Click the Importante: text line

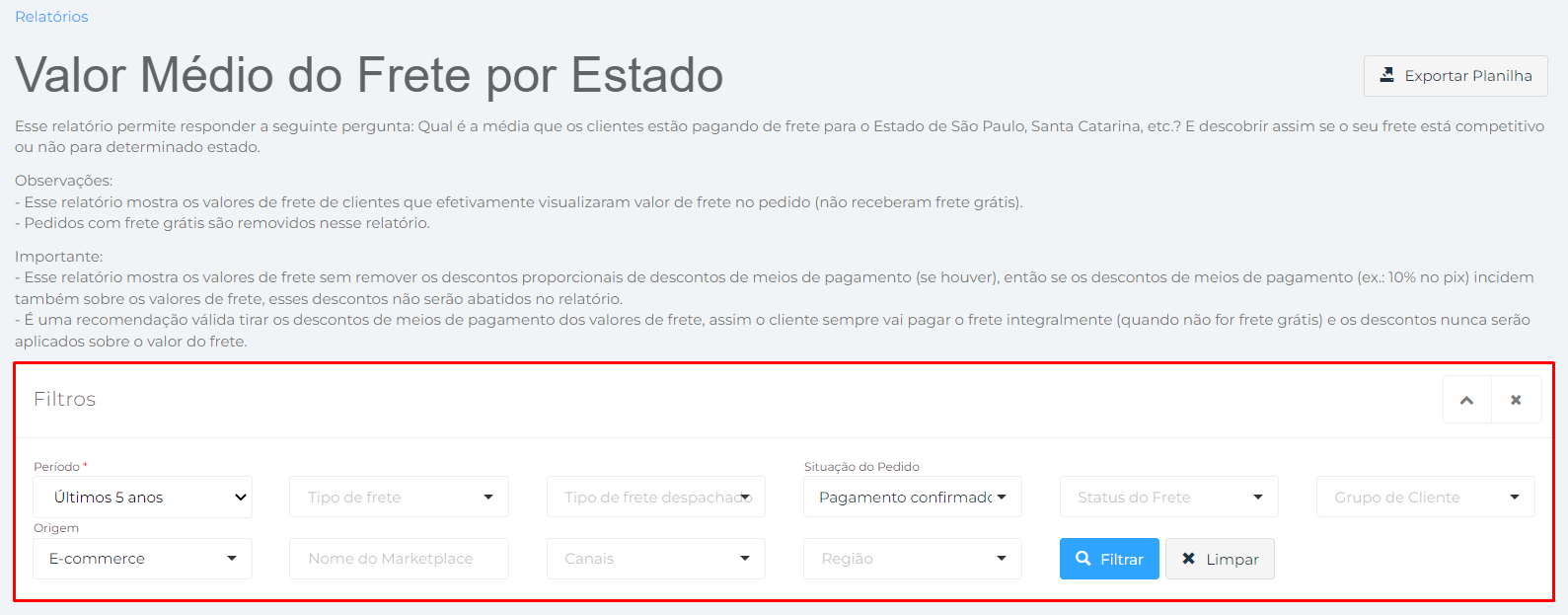59,257
